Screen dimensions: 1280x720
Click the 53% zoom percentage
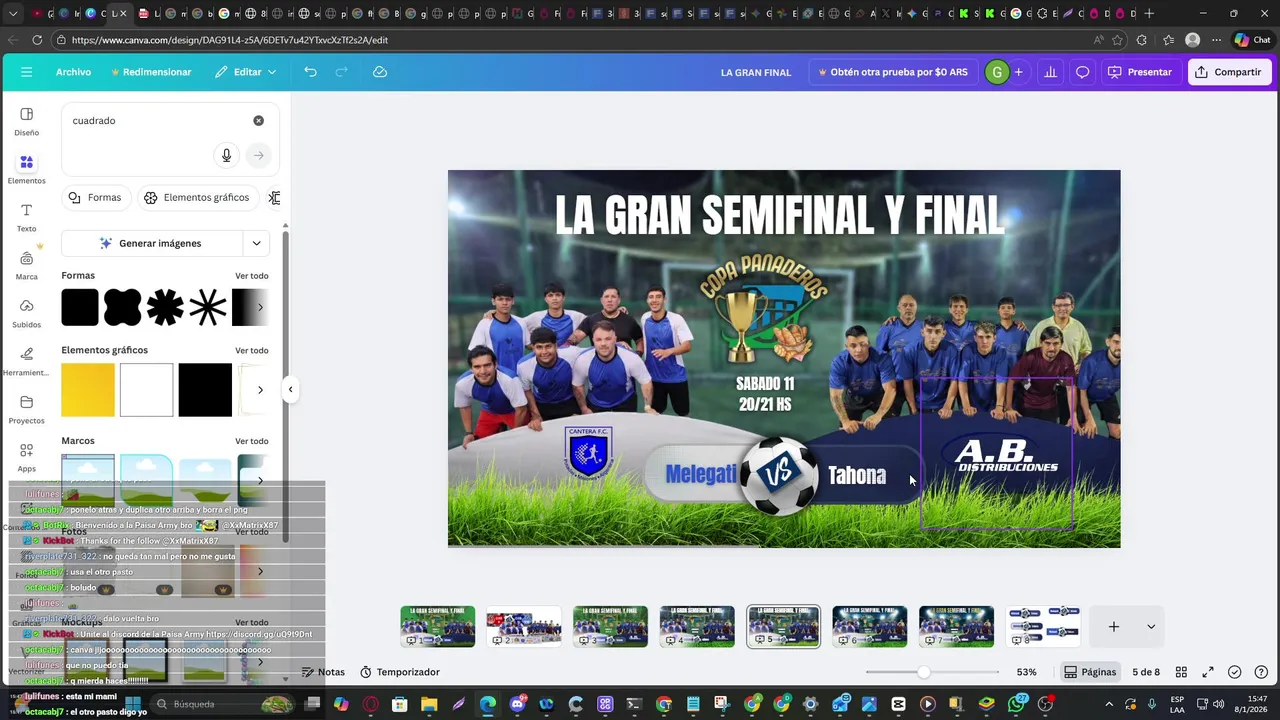[1027, 672]
